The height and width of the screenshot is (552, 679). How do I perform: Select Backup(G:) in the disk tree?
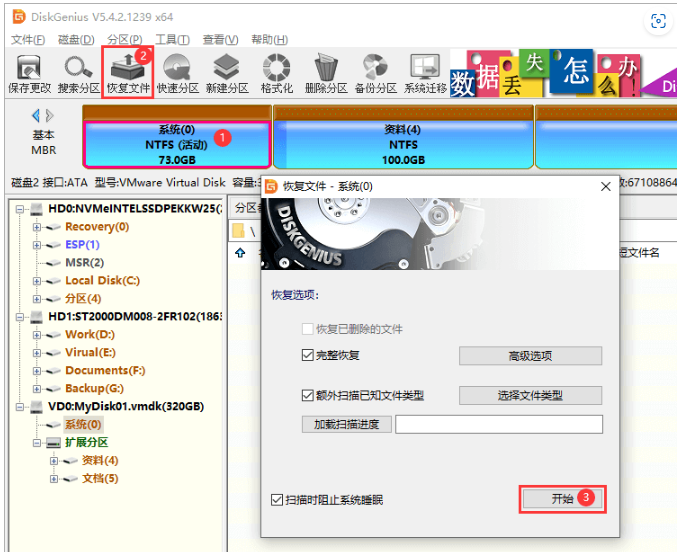point(94,389)
